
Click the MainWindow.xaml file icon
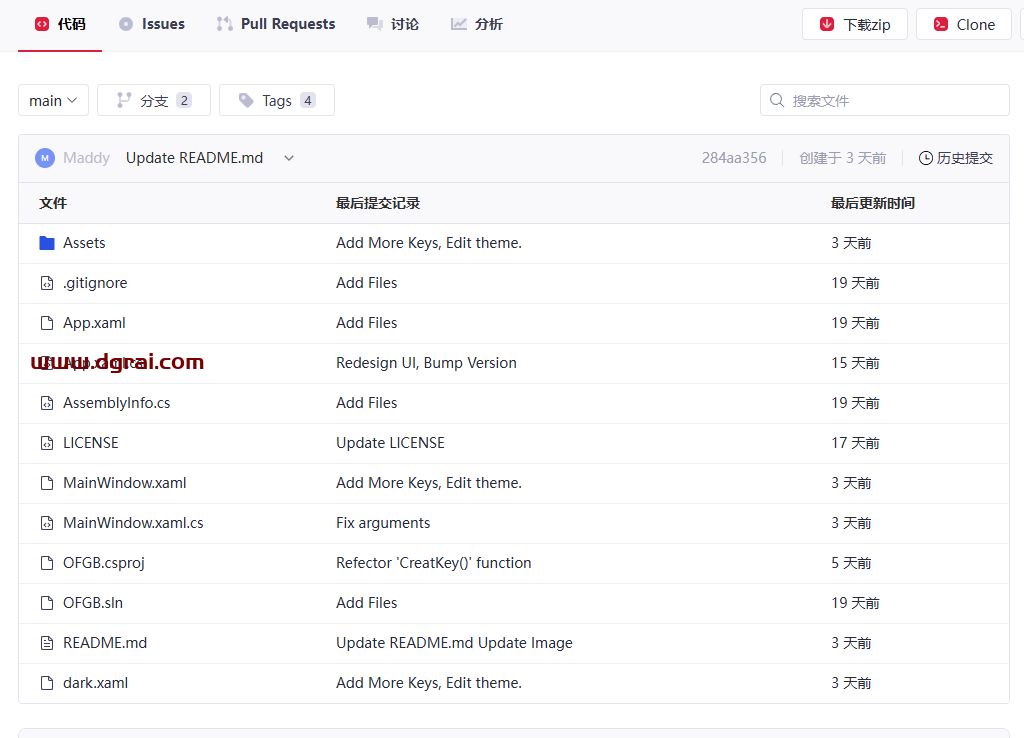pos(47,483)
